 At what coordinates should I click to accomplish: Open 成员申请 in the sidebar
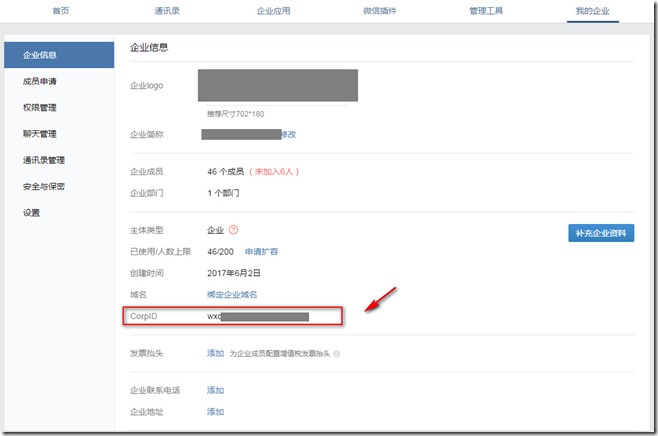(x=39, y=81)
